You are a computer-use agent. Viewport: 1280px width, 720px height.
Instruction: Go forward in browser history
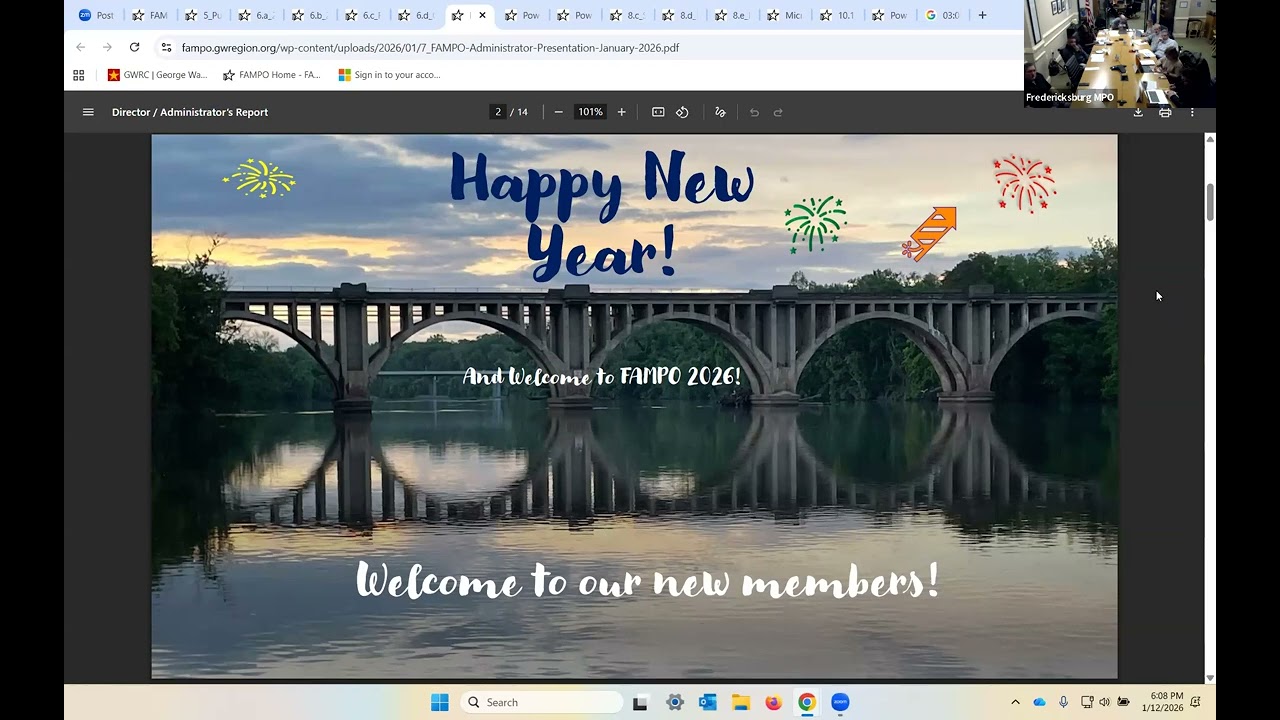click(107, 47)
